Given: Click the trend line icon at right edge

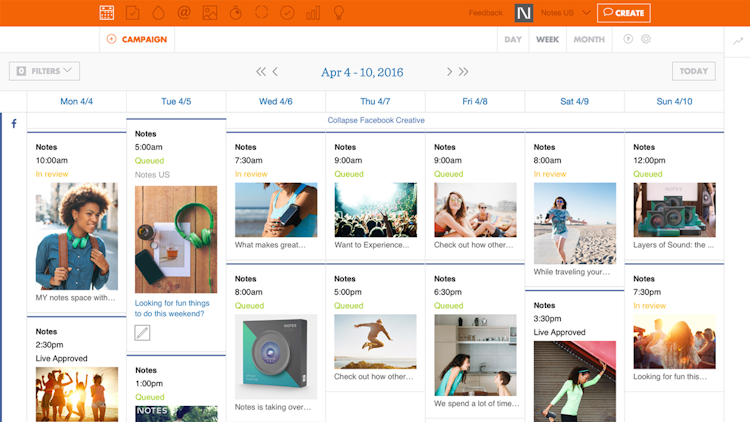Looking at the screenshot, I should coord(738,41).
